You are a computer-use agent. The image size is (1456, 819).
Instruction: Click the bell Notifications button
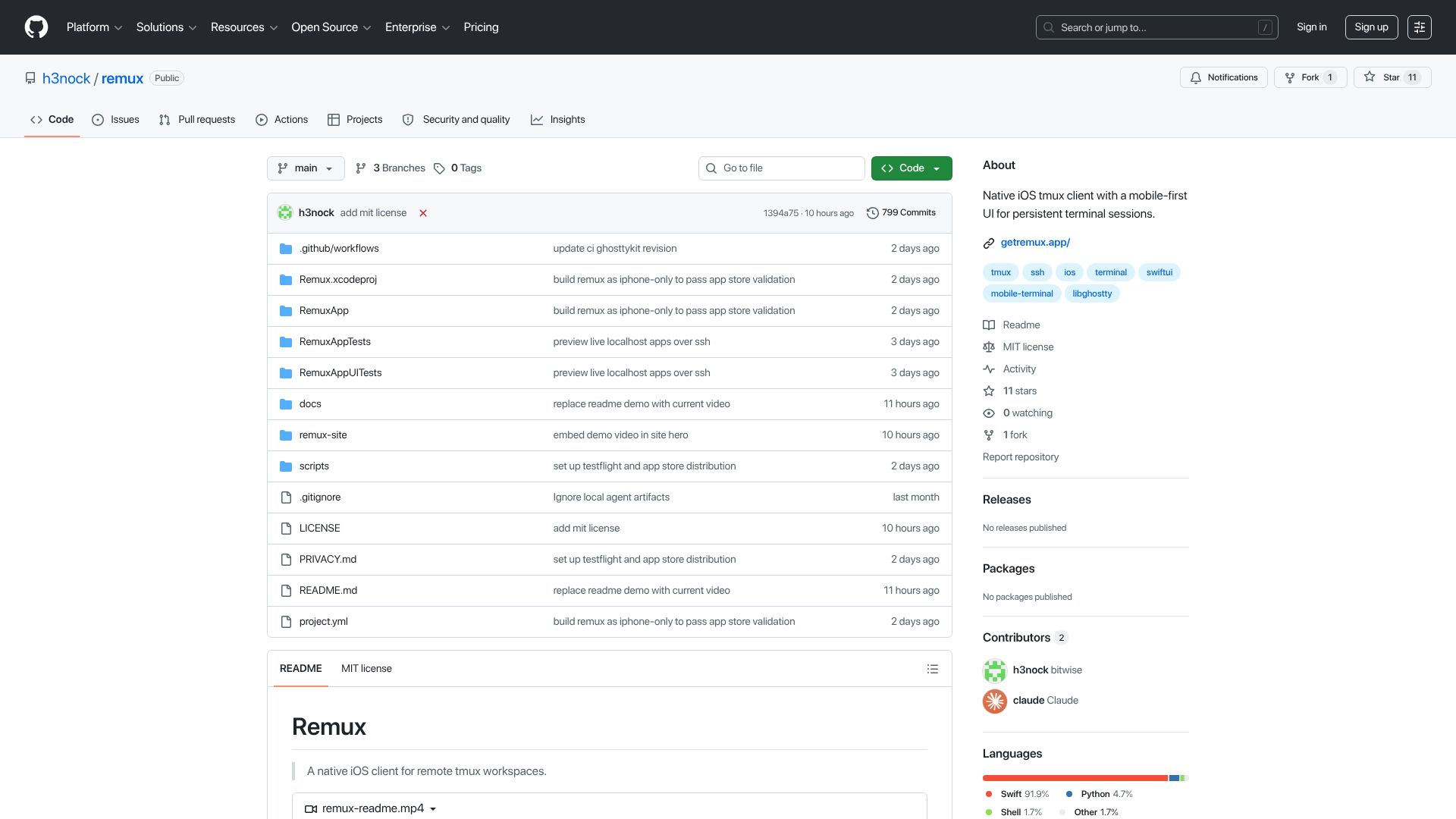(1223, 77)
